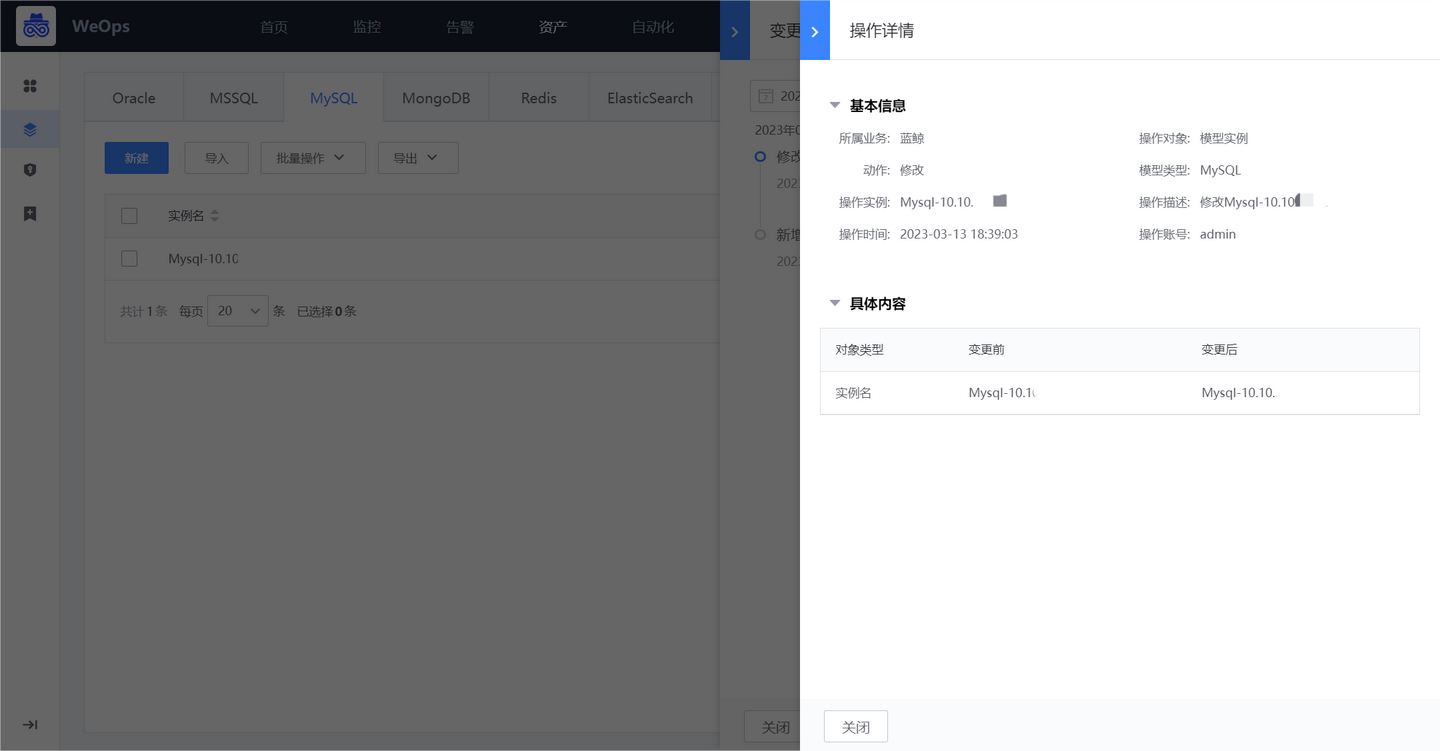Collapse the 变更 panel arrow
The image size is (1440, 751).
(x=735, y=31)
